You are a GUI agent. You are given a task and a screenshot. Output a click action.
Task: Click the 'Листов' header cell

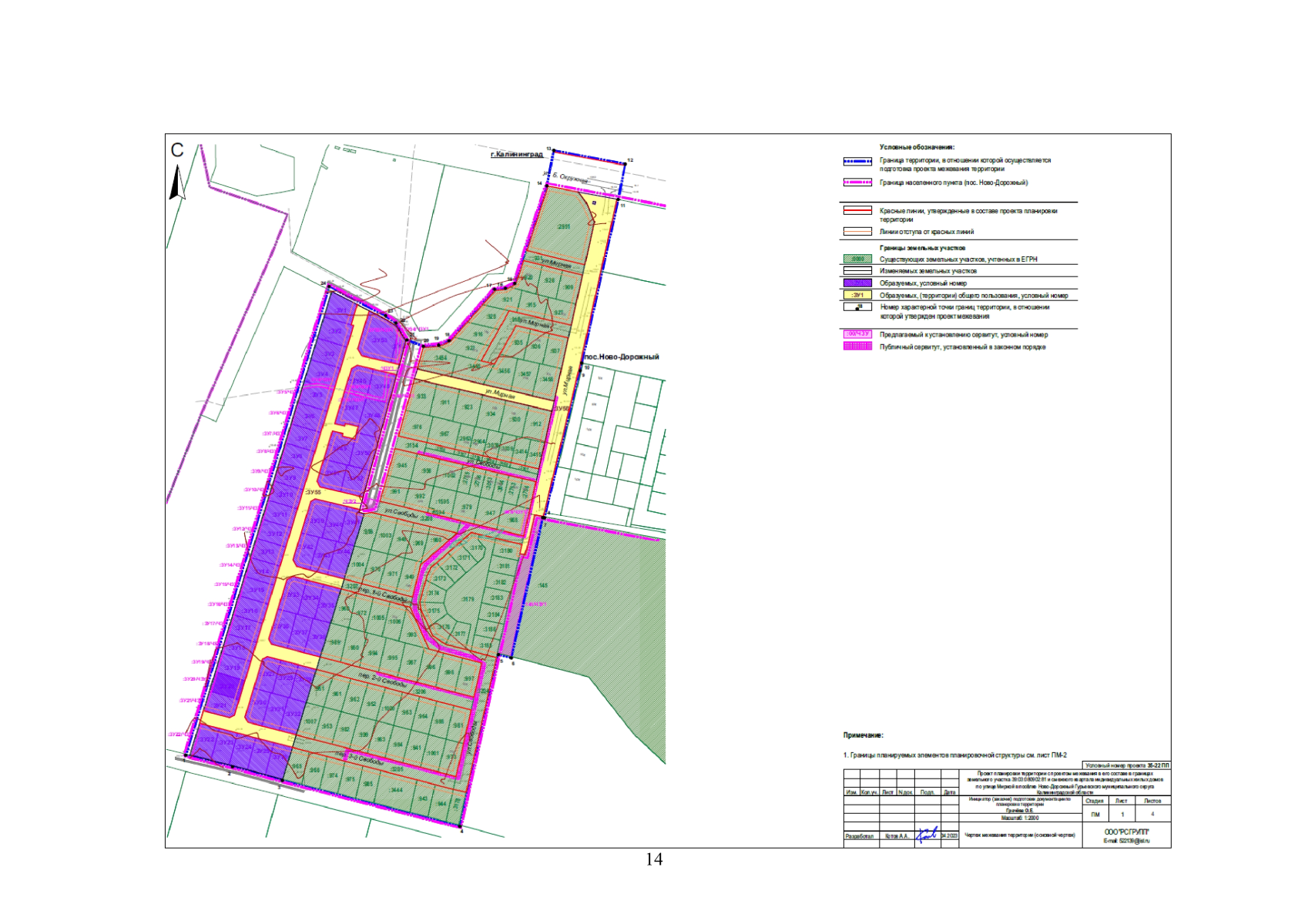tap(1152, 801)
